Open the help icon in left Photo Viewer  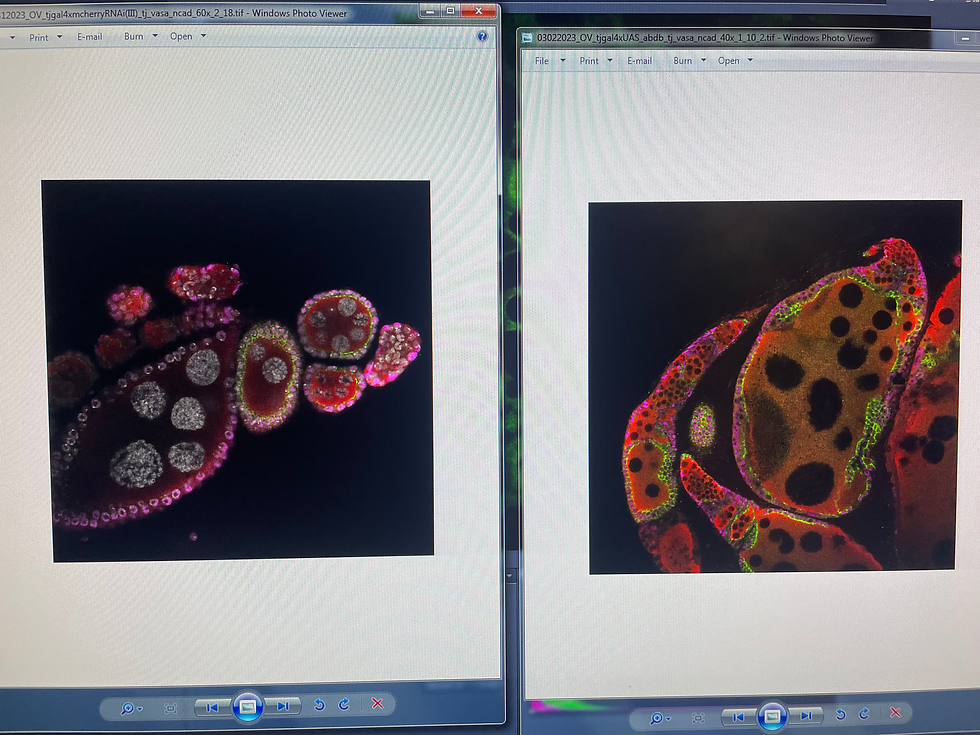point(482,36)
